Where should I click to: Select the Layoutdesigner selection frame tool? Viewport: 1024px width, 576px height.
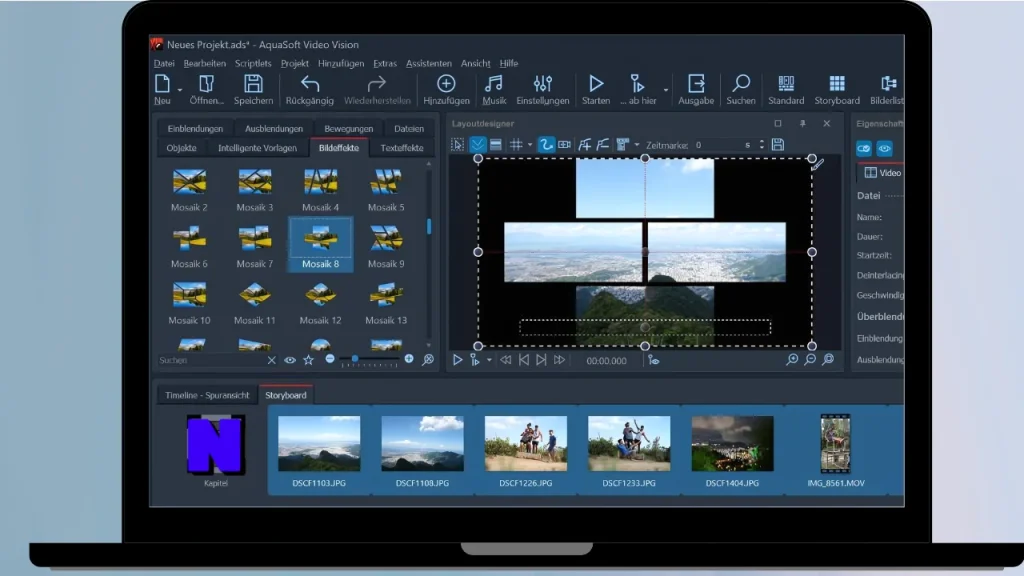(x=458, y=145)
